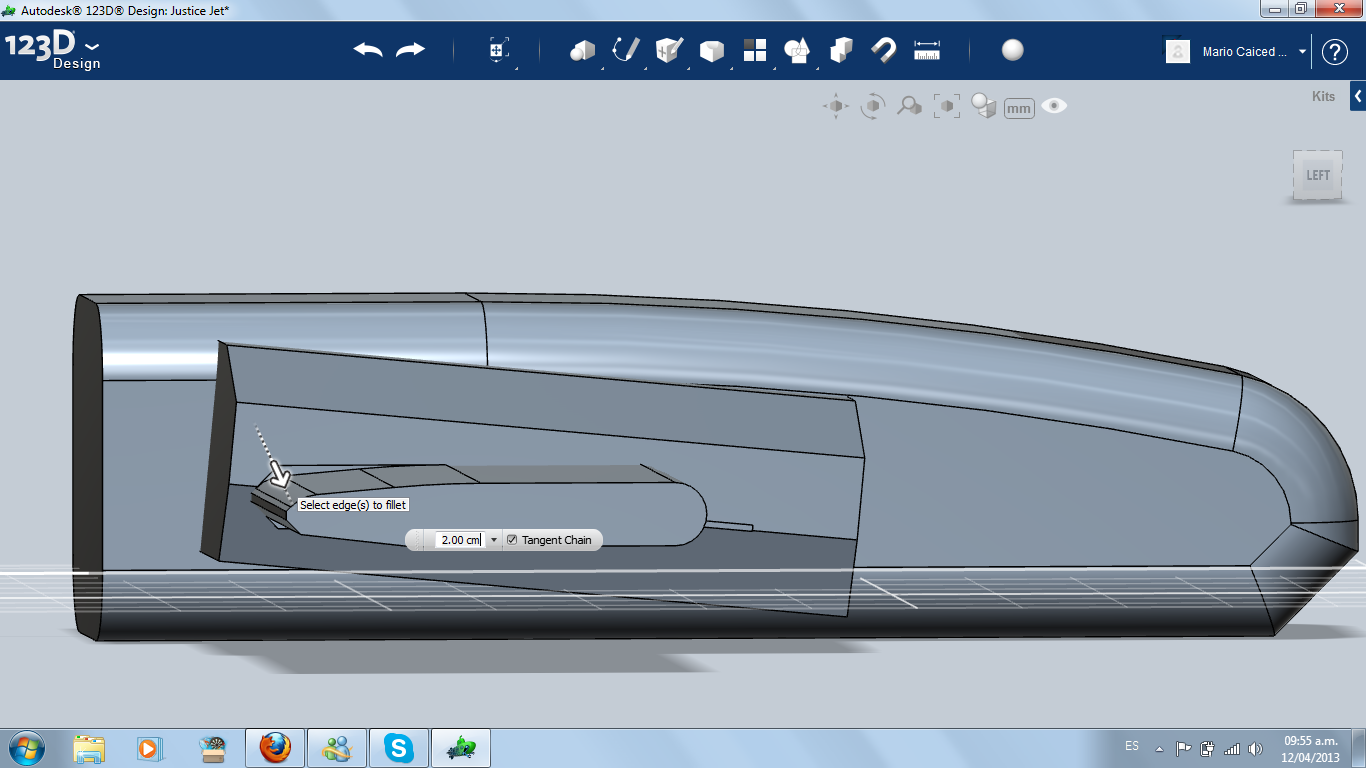Open the Modify tool menu

tap(712, 50)
